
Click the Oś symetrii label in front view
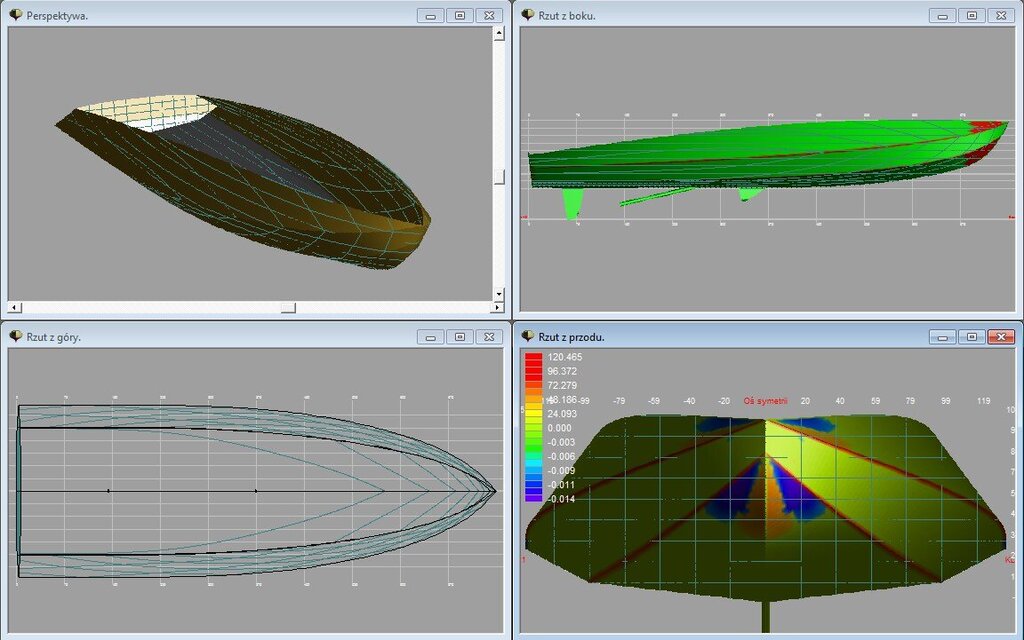click(765, 401)
